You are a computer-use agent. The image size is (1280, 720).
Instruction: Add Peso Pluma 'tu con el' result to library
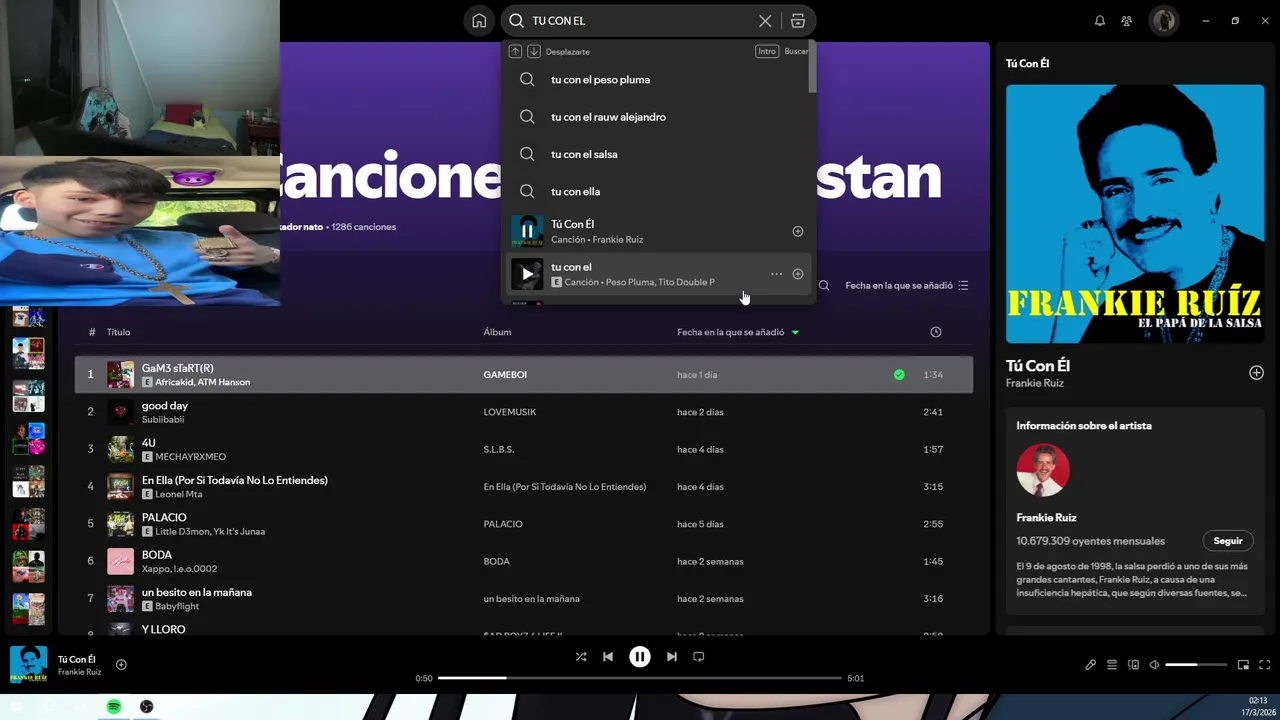798,274
